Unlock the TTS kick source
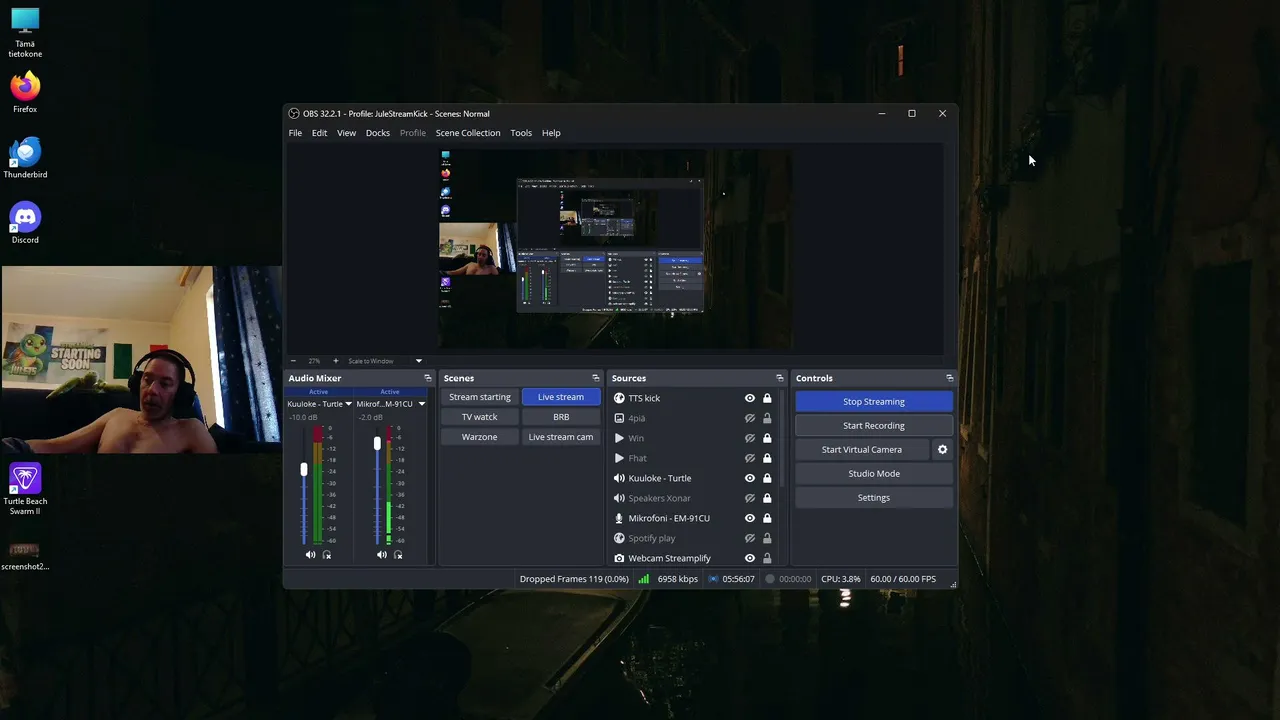Image resolution: width=1280 pixels, height=720 pixels. point(767,398)
